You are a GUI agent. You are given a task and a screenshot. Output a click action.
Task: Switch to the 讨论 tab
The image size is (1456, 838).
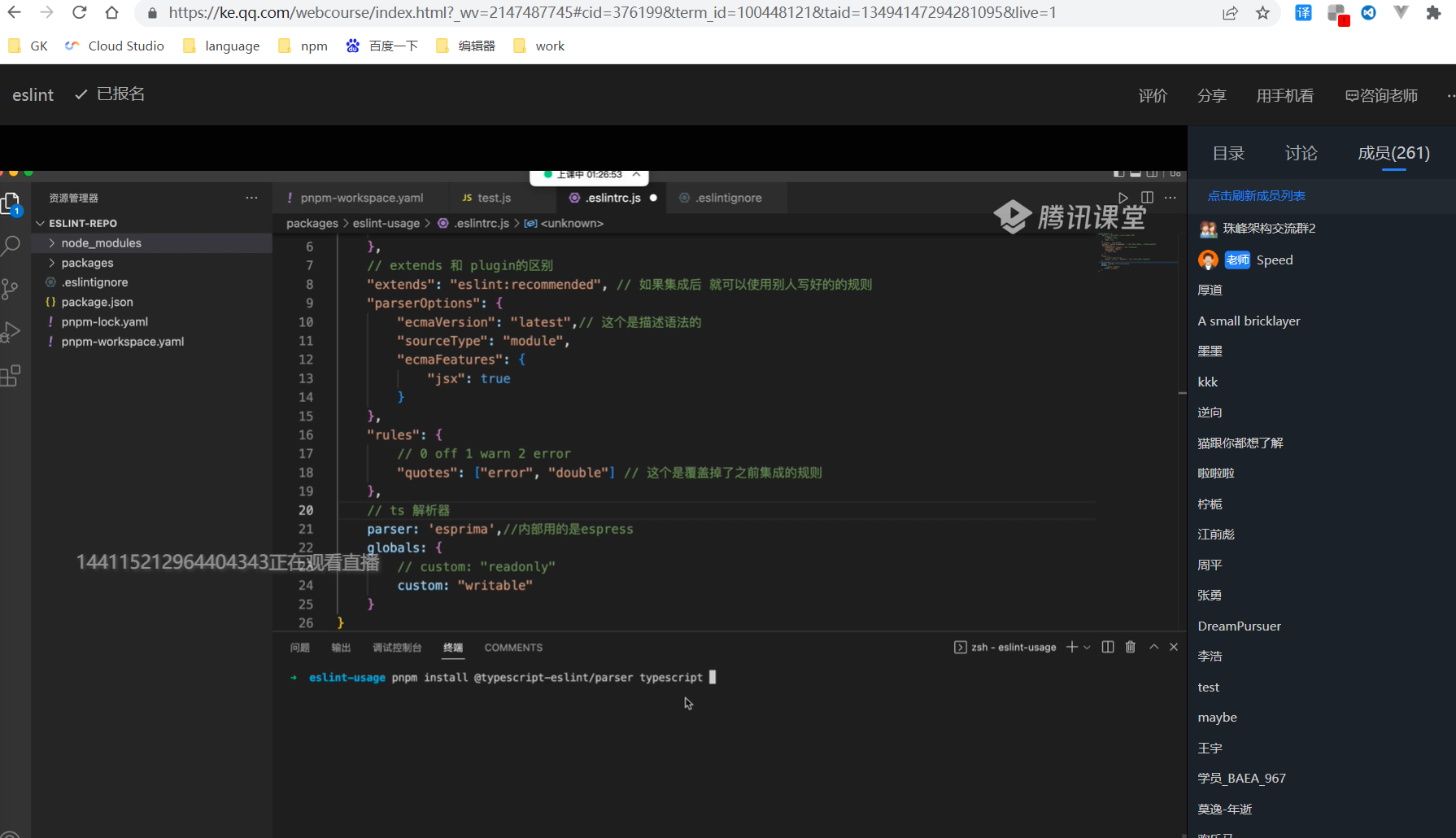point(1301,153)
